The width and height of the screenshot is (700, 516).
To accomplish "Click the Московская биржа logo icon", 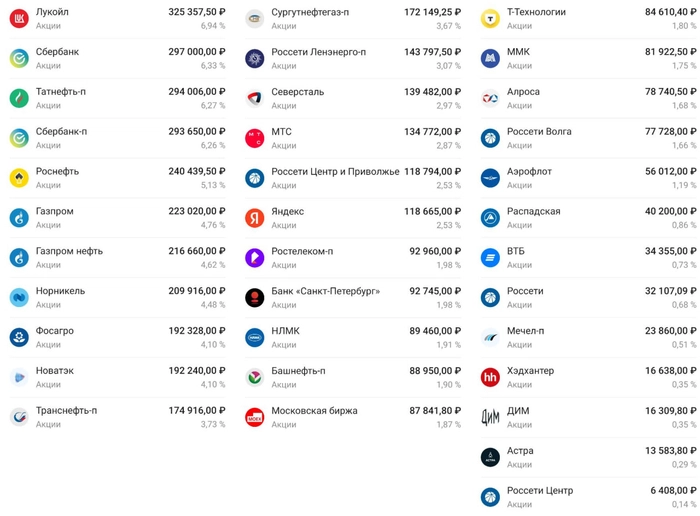I will [x=254, y=417].
